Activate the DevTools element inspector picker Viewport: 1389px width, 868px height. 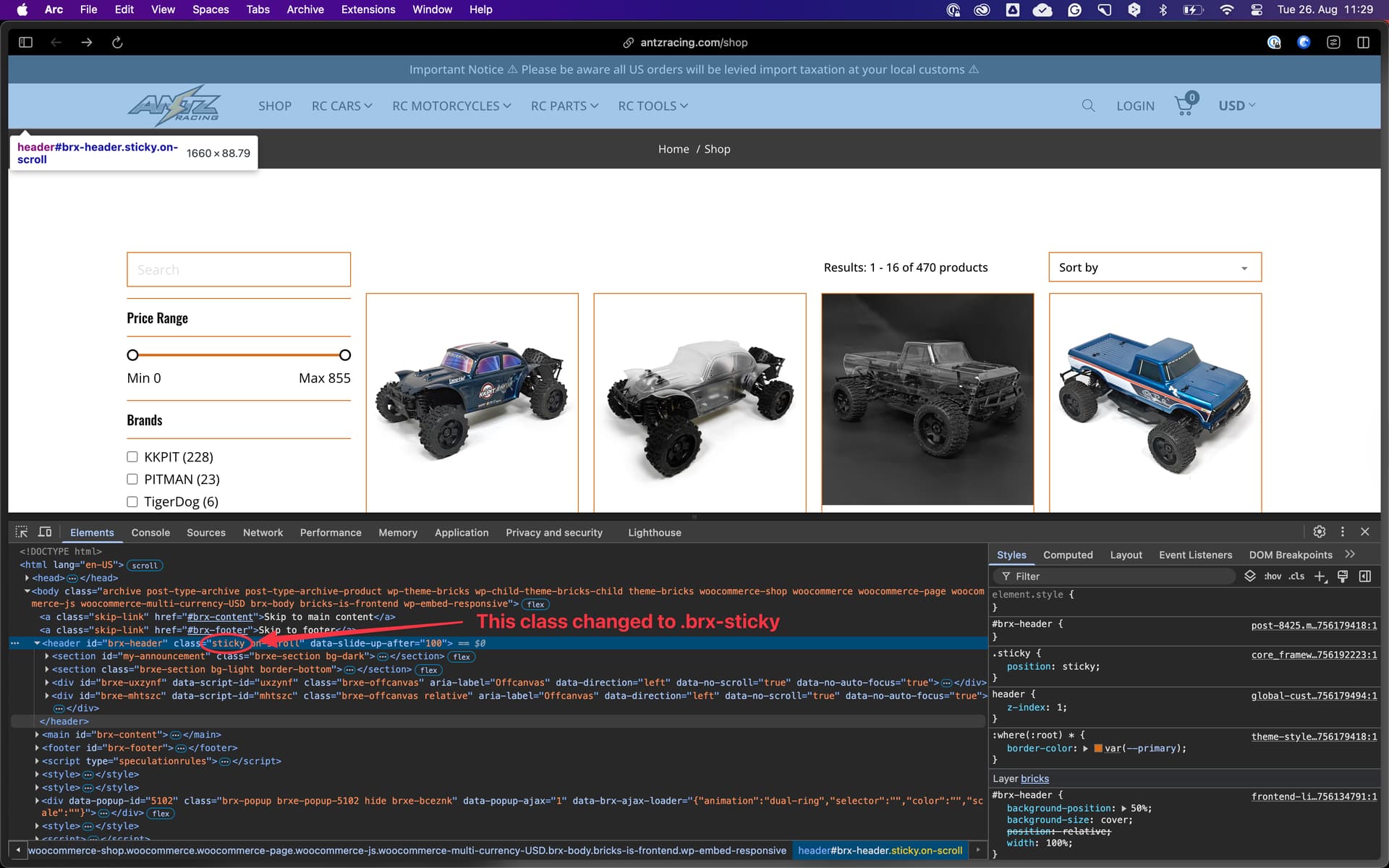tap(22, 532)
